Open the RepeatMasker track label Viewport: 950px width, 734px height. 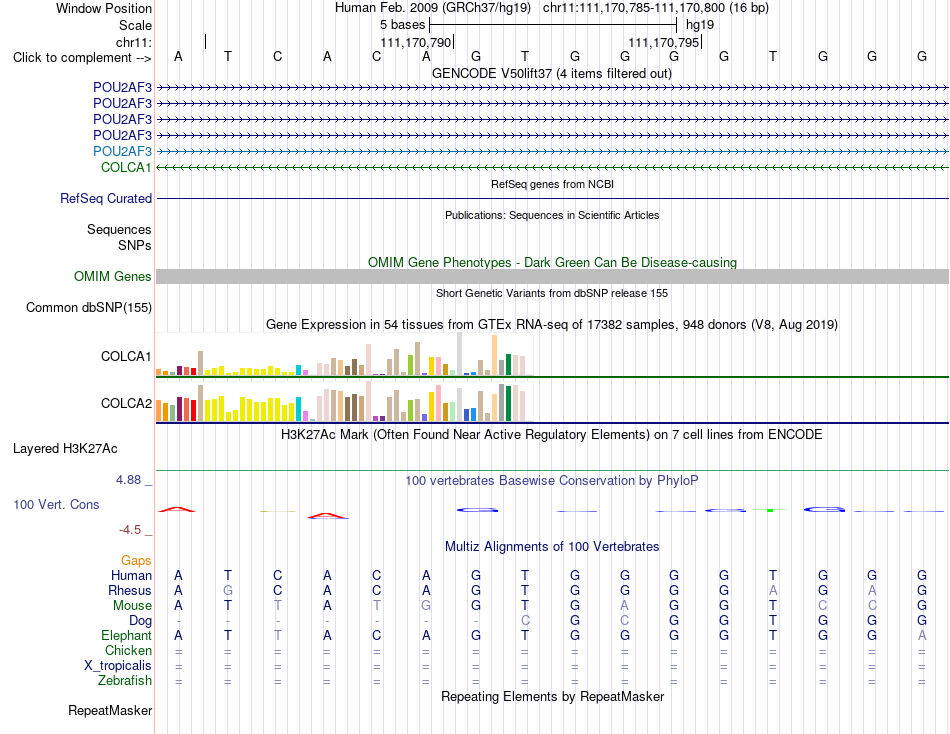pos(110,710)
